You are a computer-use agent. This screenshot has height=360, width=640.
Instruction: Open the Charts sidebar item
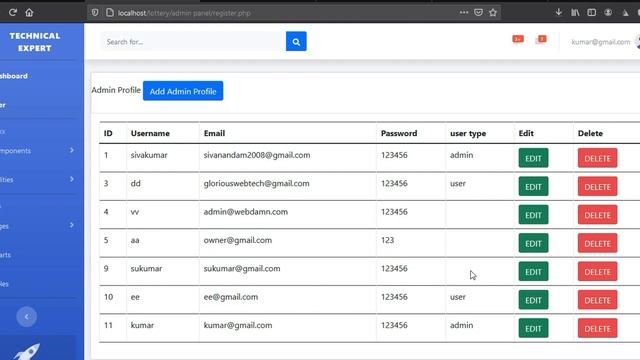(x=6, y=255)
